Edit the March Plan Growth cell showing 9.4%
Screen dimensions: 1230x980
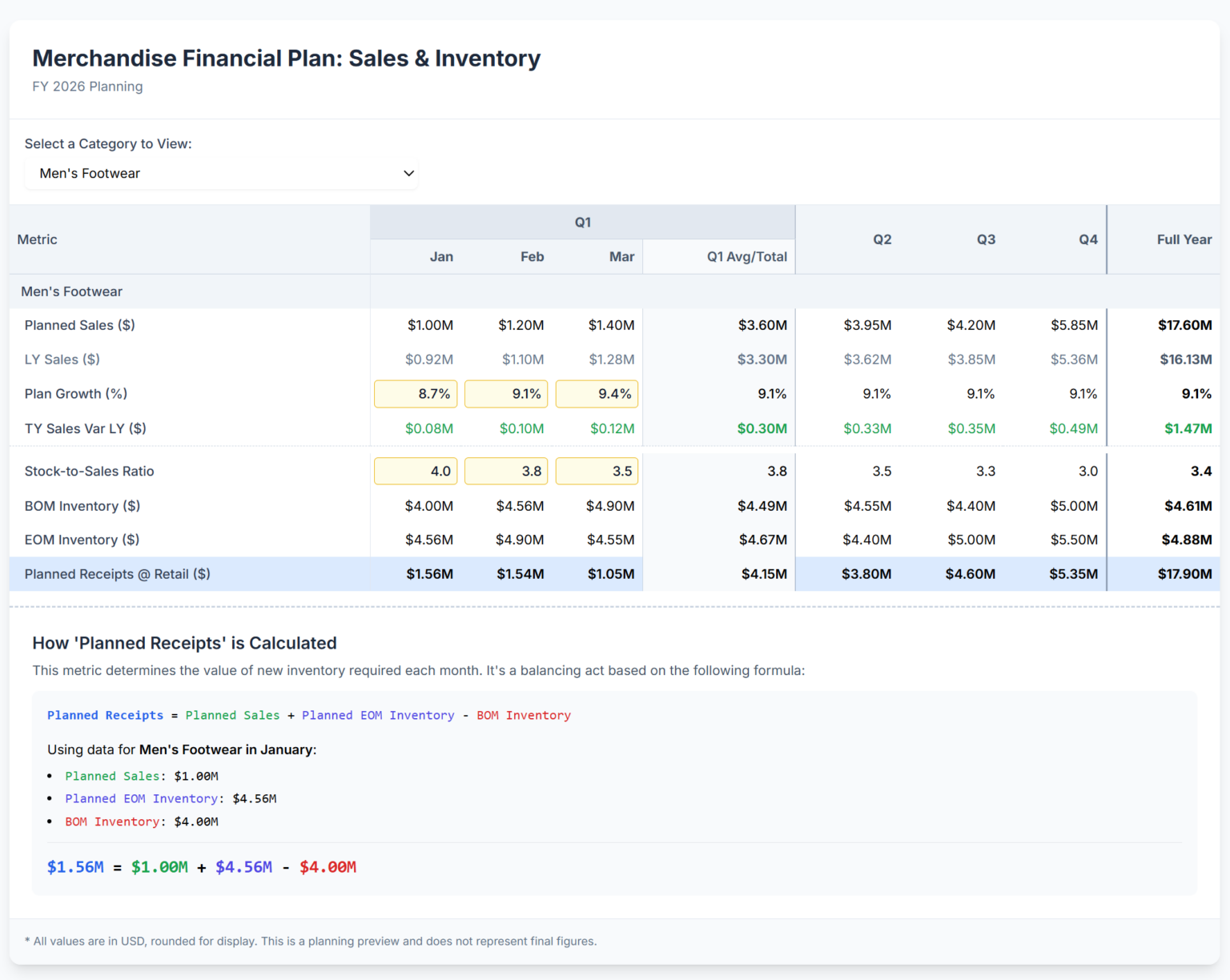coord(597,393)
